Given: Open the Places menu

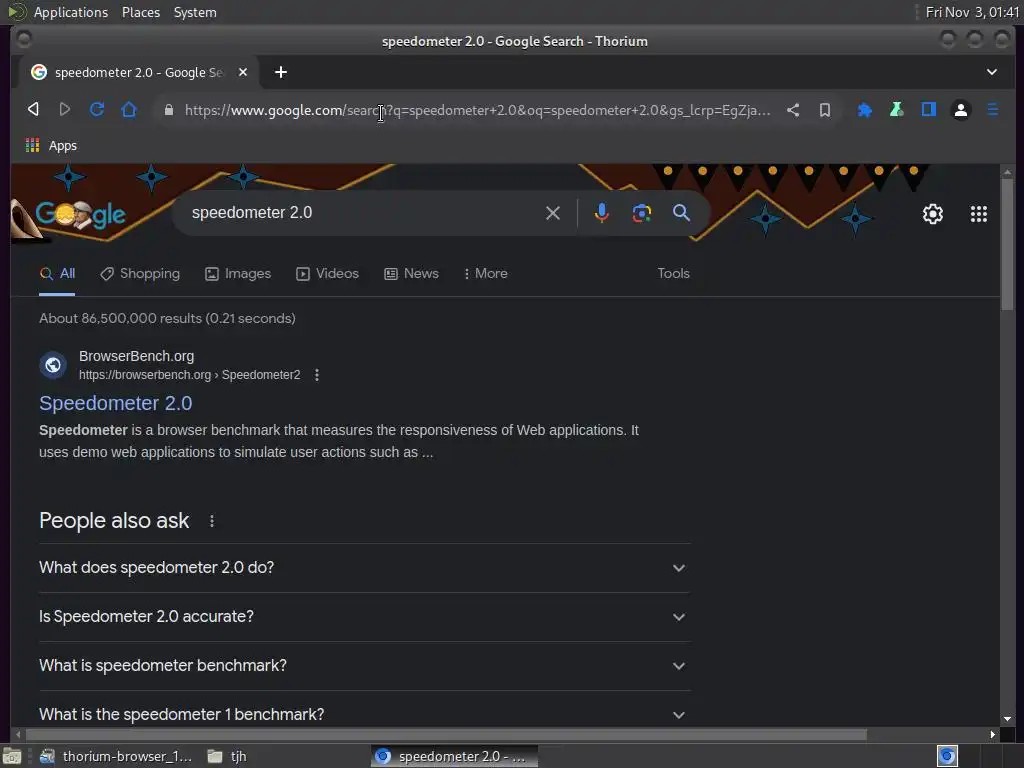Looking at the screenshot, I should [141, 12].
